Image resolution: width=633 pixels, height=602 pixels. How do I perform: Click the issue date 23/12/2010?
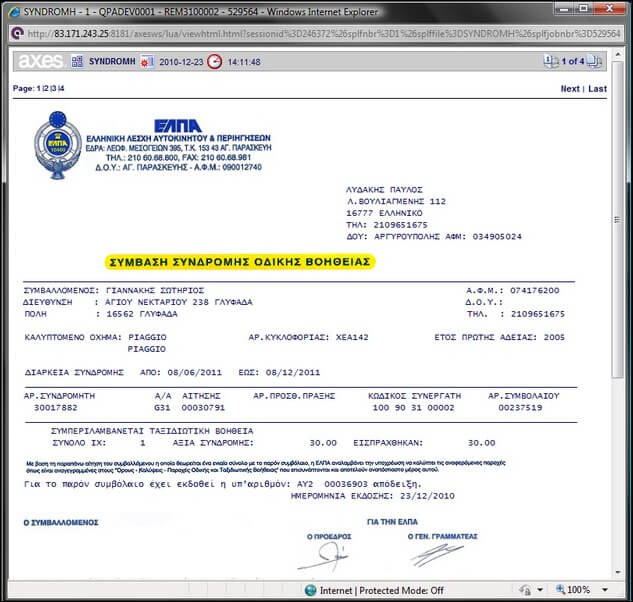point(427,496)
